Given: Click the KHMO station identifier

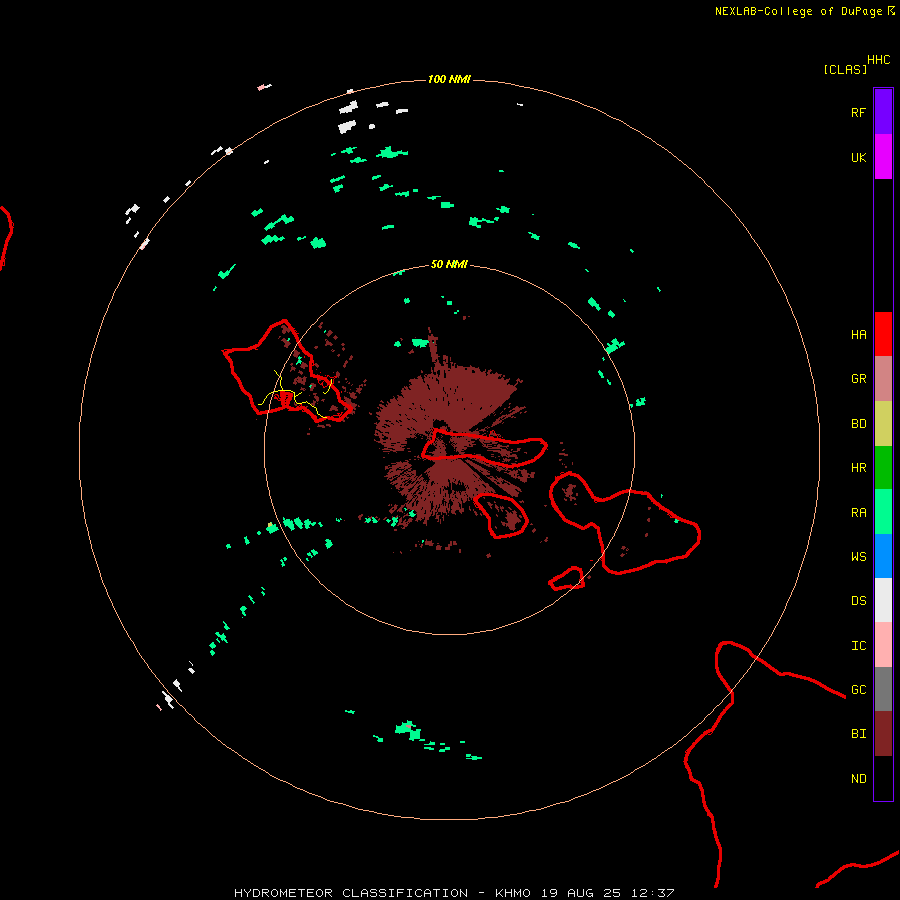Looking at the screenshot, I should [x=513, y=893].
